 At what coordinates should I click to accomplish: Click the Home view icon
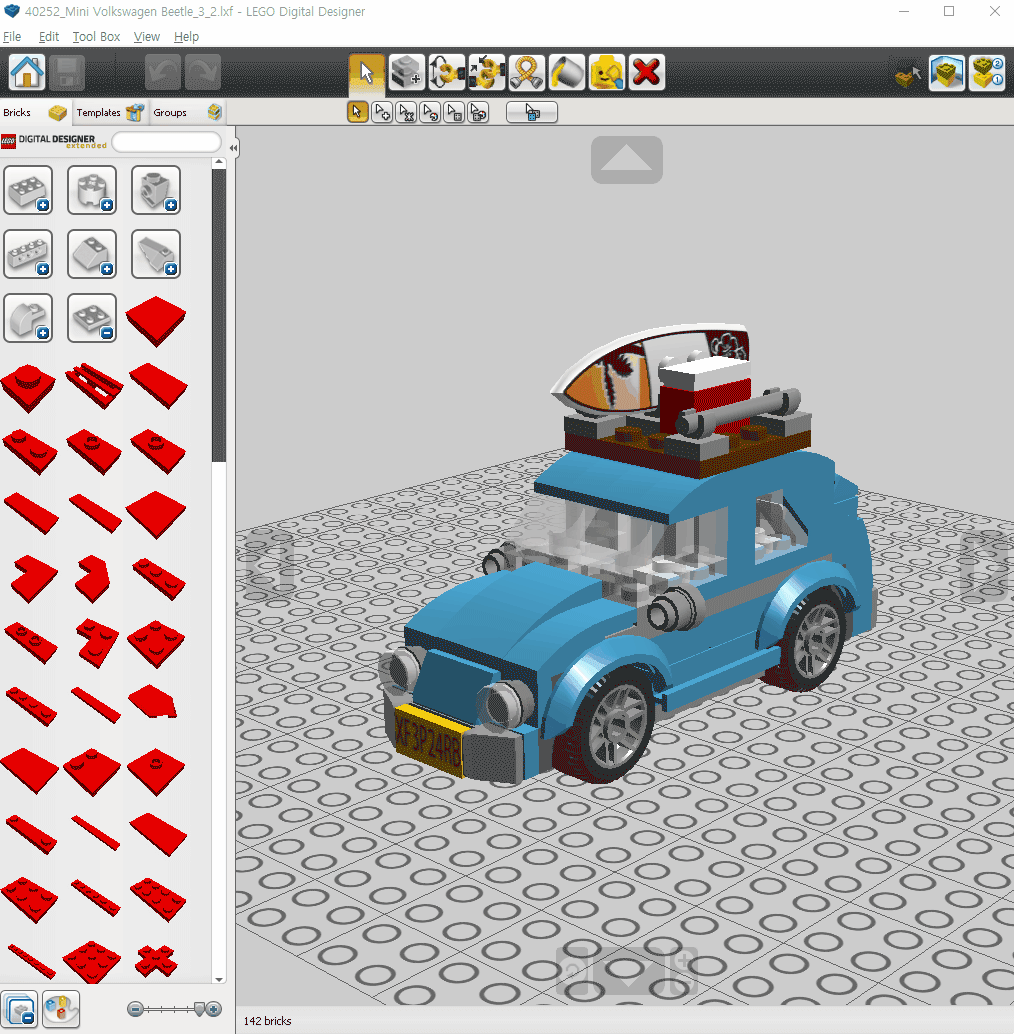27,73
